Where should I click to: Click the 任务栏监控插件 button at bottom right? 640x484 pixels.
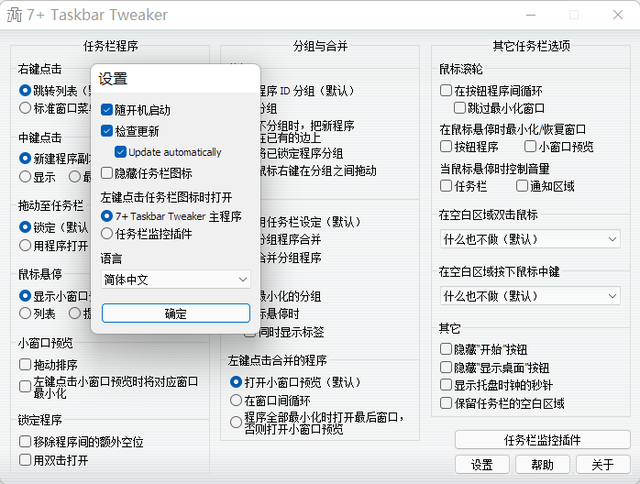pyautogui.click(x=542, y=440)
